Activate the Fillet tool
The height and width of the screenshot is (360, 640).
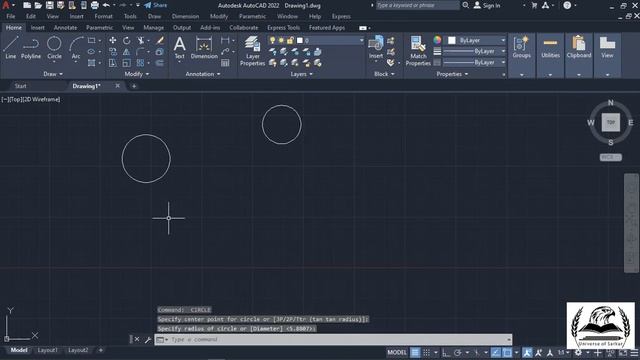141,52
